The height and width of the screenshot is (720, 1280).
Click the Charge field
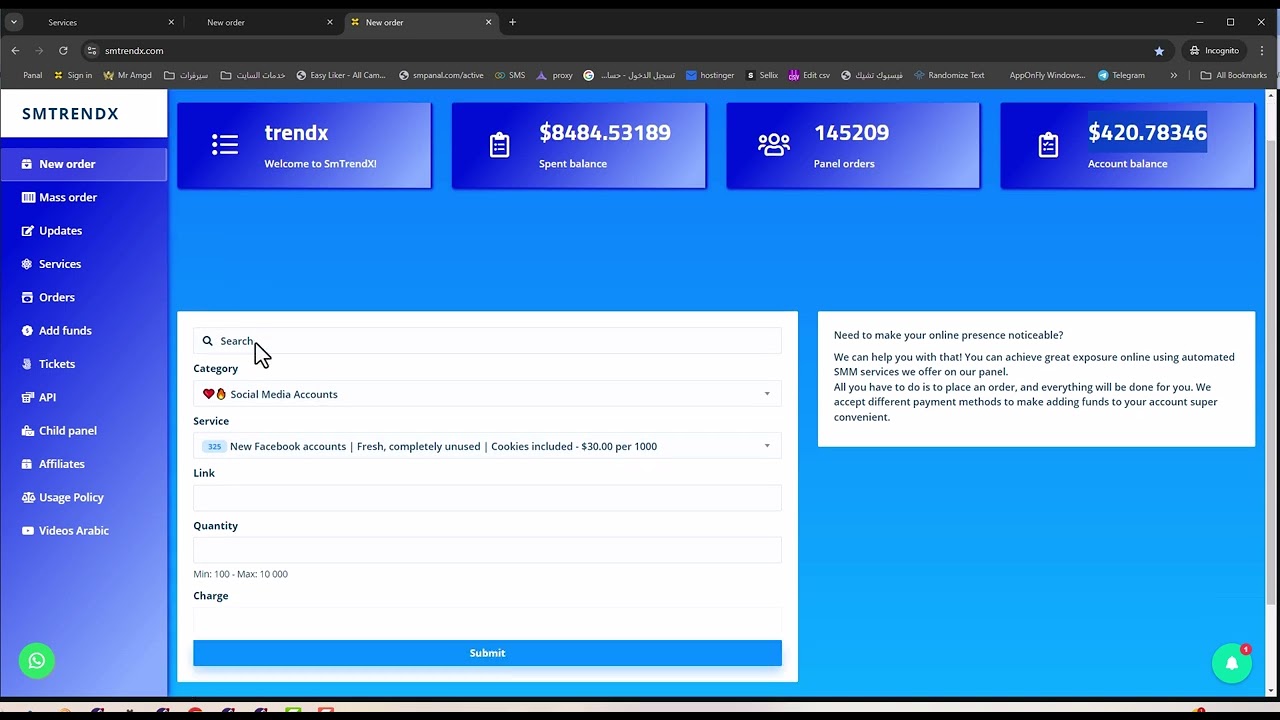coord(487,620)
